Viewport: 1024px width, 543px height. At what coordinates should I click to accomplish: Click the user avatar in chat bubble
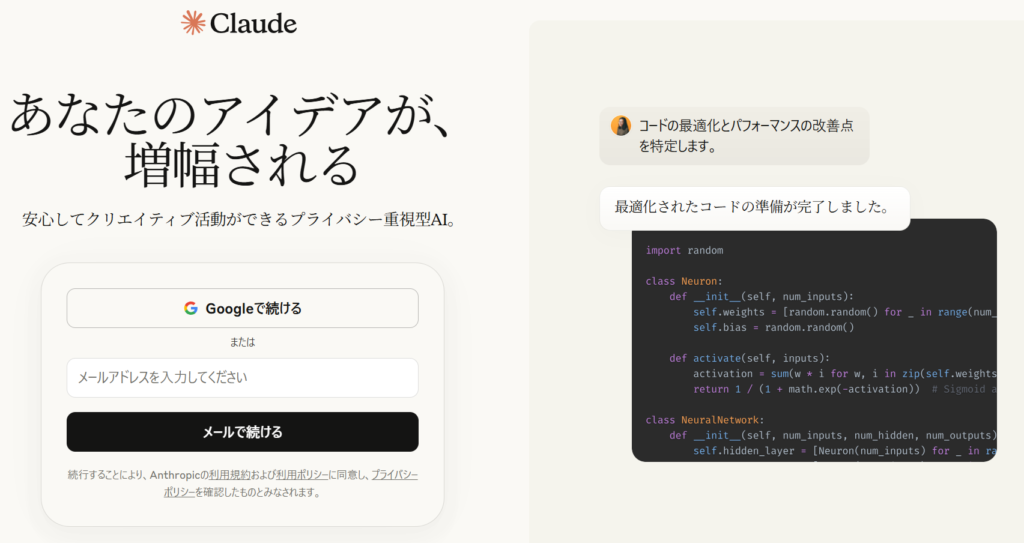[x=620, y=125]
